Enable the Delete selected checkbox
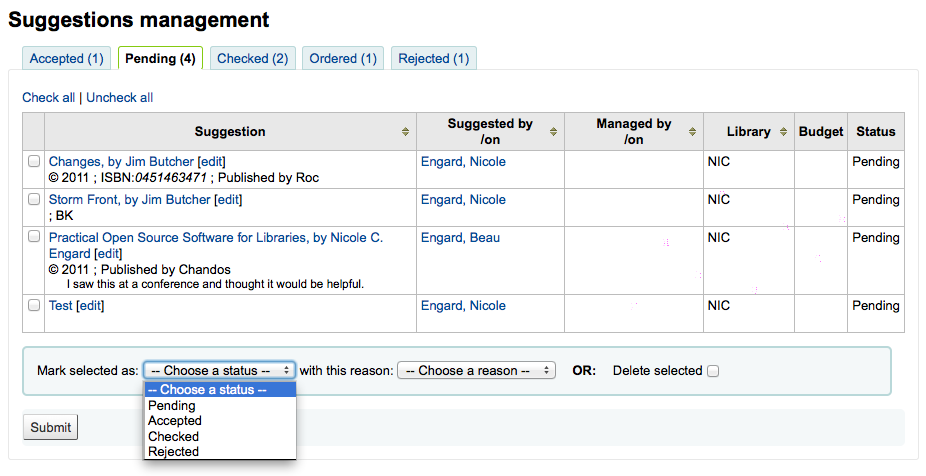926x476 pixels. [x=713, y=371]
